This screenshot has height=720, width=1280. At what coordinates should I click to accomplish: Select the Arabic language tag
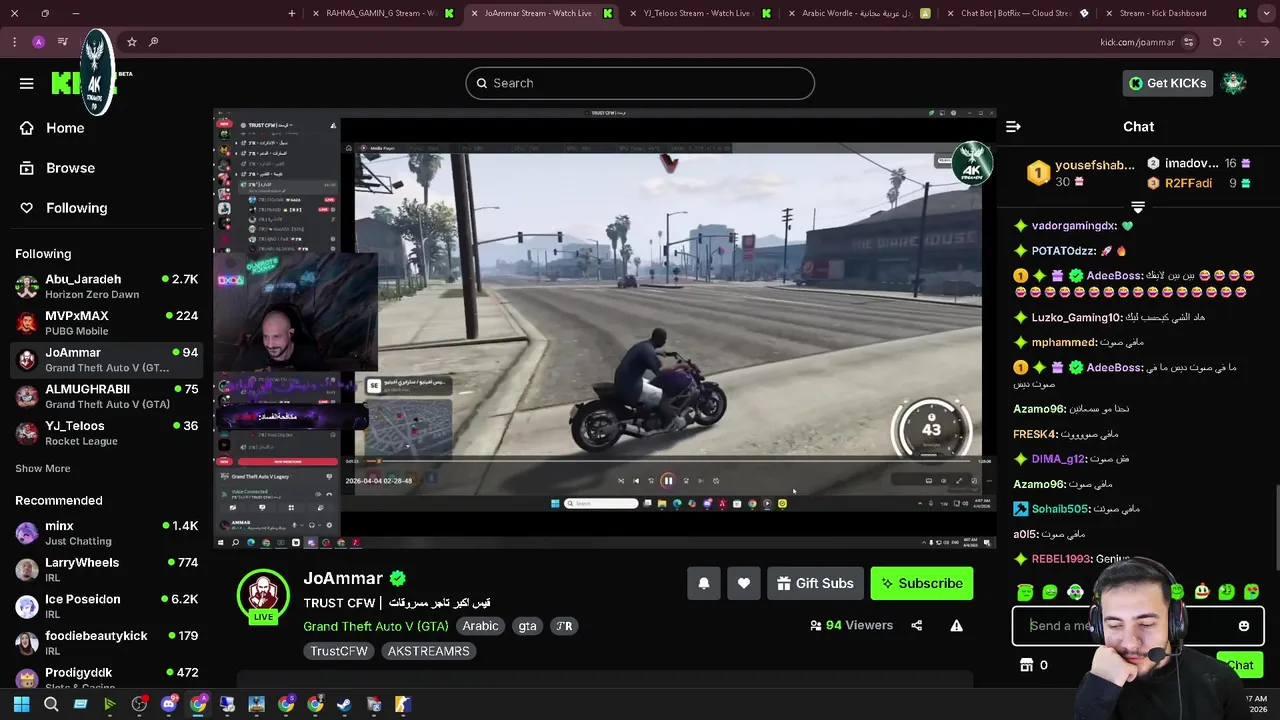480,626
